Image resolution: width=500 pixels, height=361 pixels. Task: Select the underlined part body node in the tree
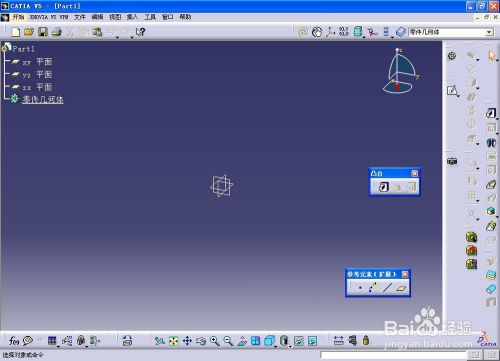[43, 99]
